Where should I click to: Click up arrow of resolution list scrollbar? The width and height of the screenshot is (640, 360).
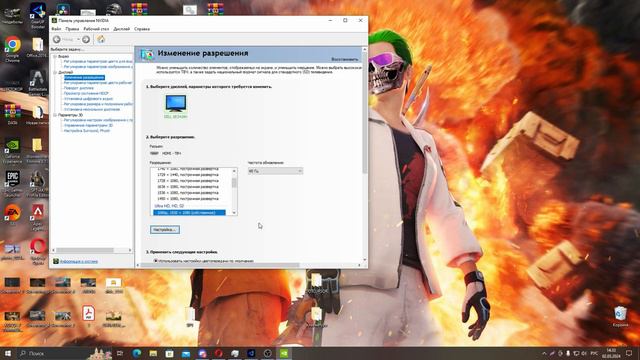[x=234, y=171]
